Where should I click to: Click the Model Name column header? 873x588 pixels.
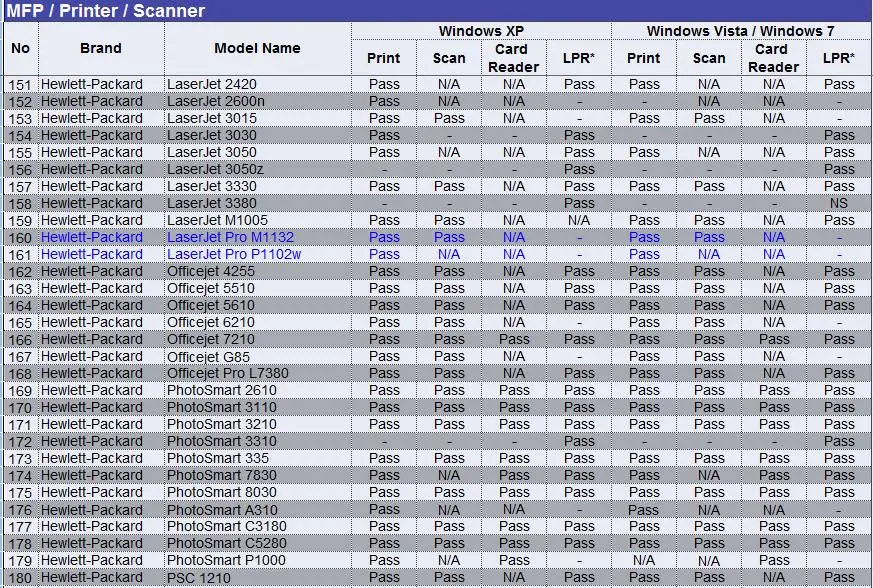click(x=257, y=48)
